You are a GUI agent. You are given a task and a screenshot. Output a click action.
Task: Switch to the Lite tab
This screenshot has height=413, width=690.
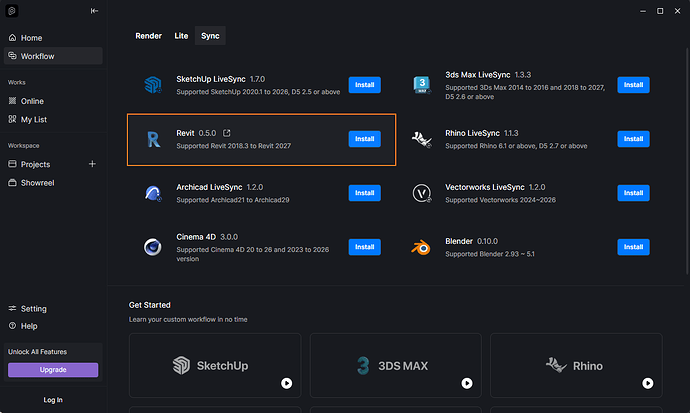[181, 36]
